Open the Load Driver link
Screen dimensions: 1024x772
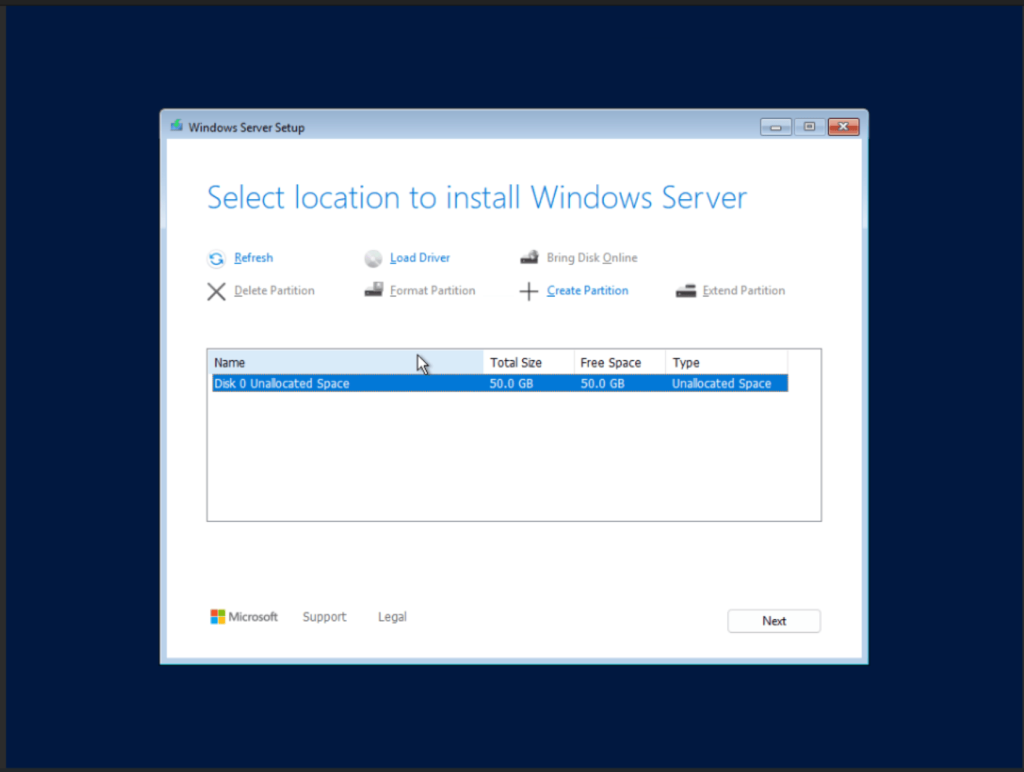coord(420,258)
